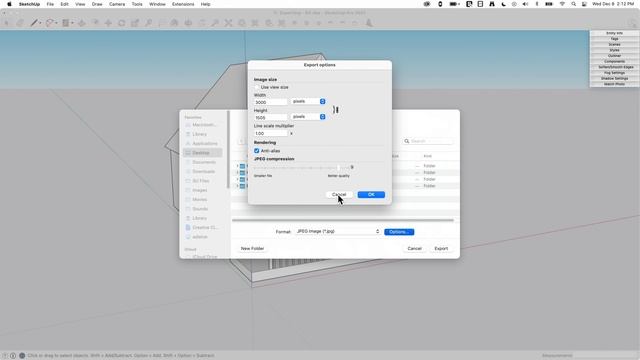Expand the Scenes tray panel
640x360 pixels.
pyautogui.click(x=614, y=44)
